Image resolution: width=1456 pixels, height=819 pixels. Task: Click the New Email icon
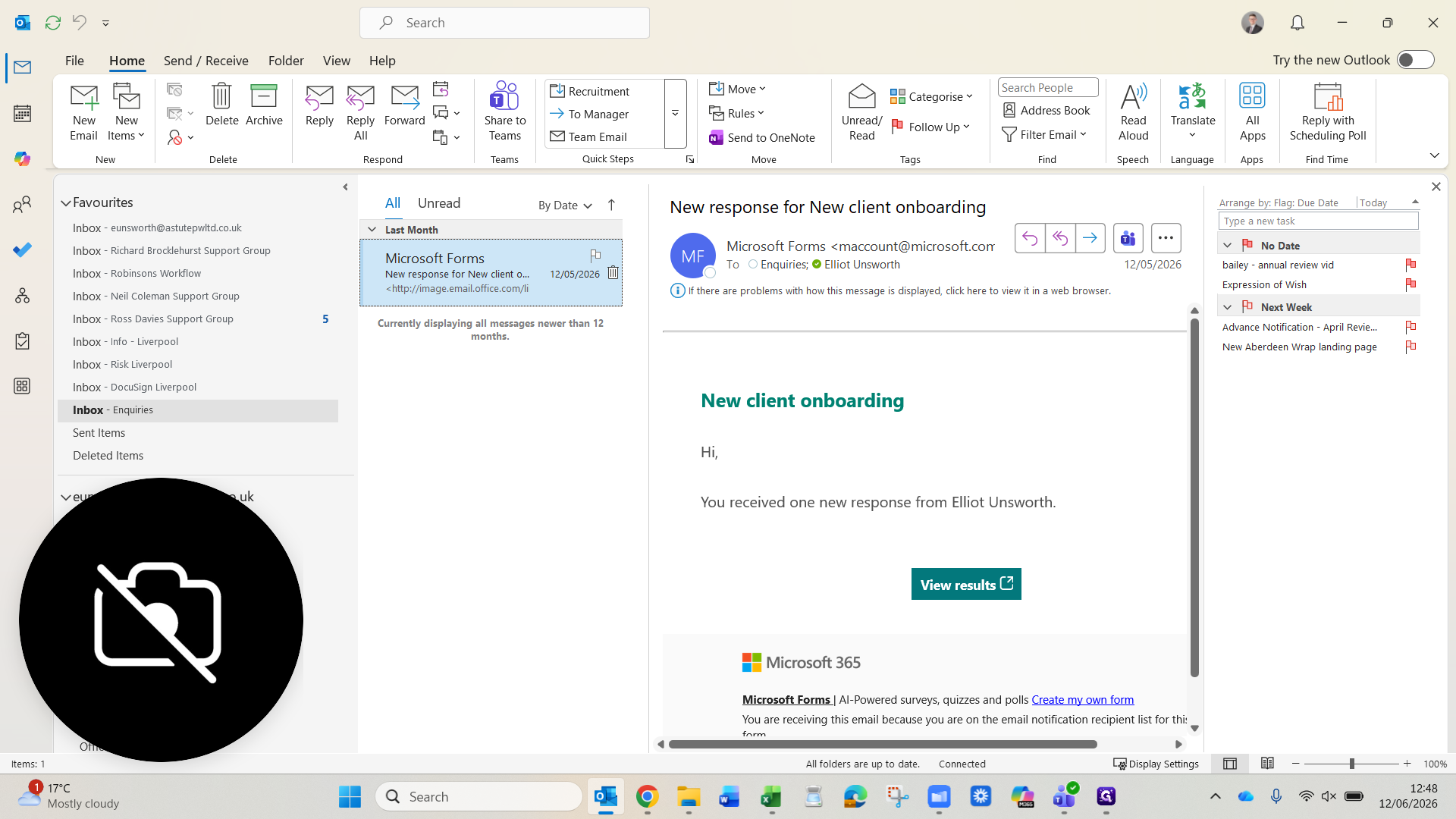(83, 112)
